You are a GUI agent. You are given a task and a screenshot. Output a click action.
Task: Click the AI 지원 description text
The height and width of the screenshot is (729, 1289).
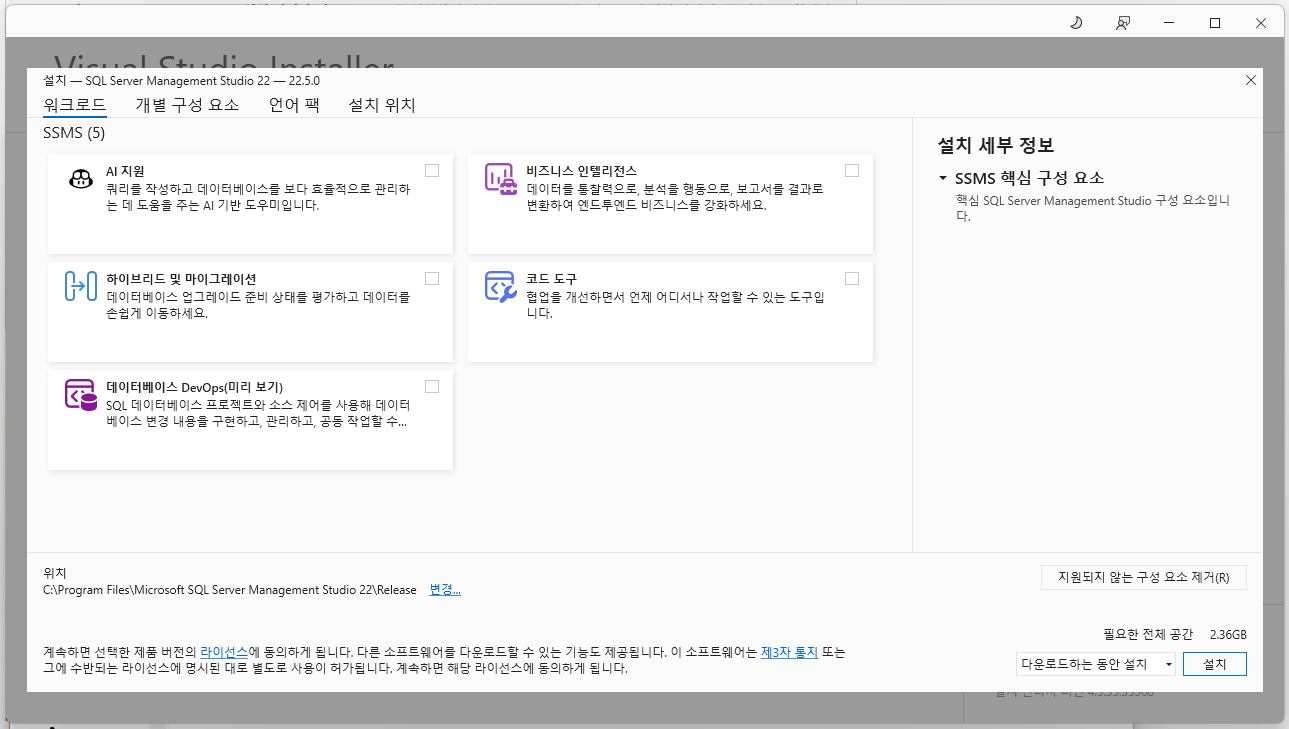258,197
